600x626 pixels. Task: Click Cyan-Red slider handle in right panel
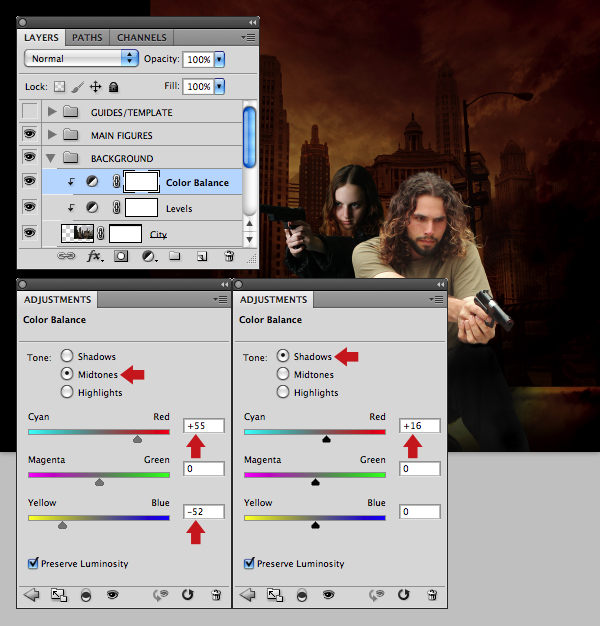[326, 439]
